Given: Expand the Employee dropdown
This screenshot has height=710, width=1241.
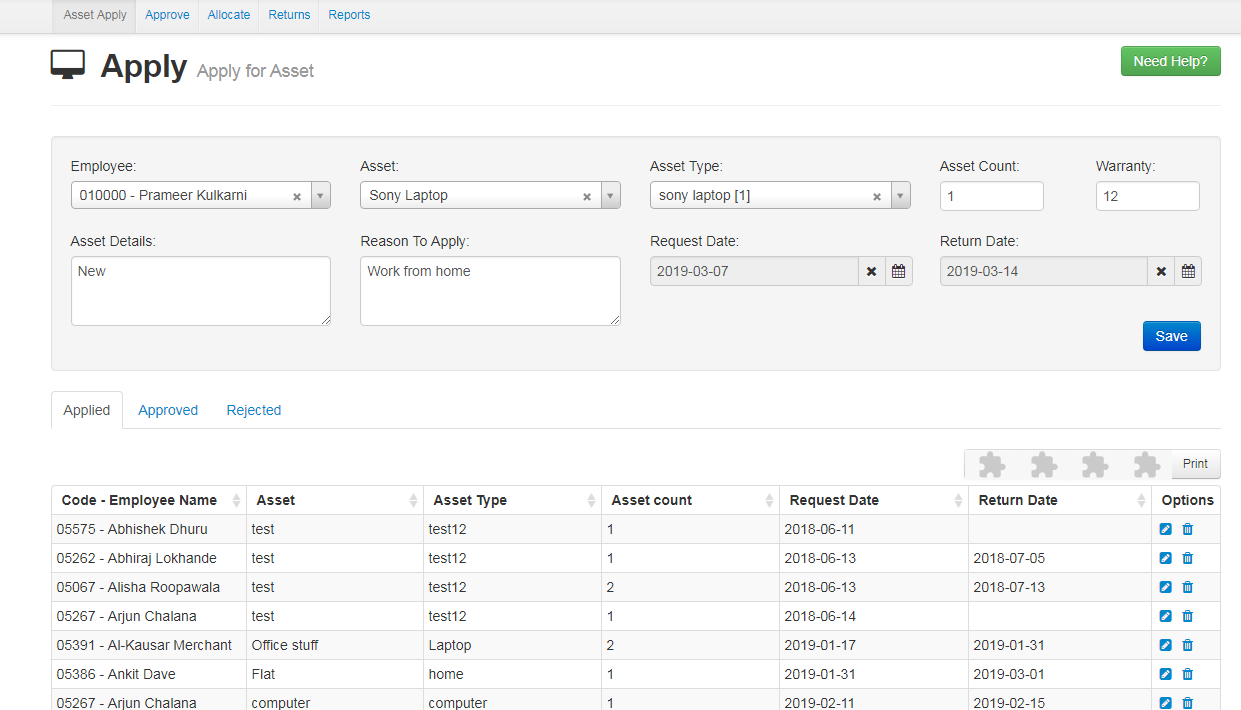Looking at the screenshot, I should 320,196.
